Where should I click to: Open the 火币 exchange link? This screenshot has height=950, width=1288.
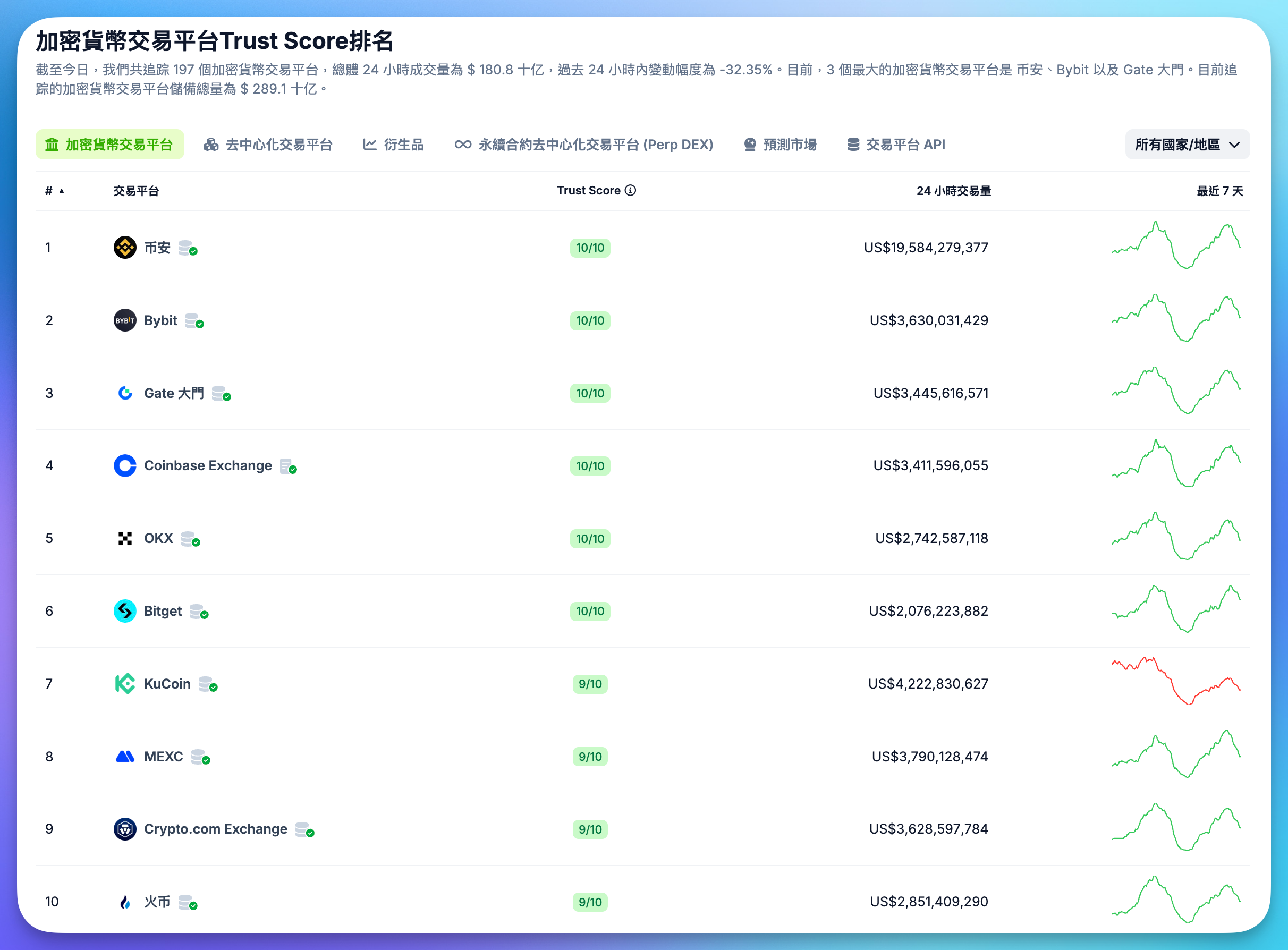coord(157,902)
